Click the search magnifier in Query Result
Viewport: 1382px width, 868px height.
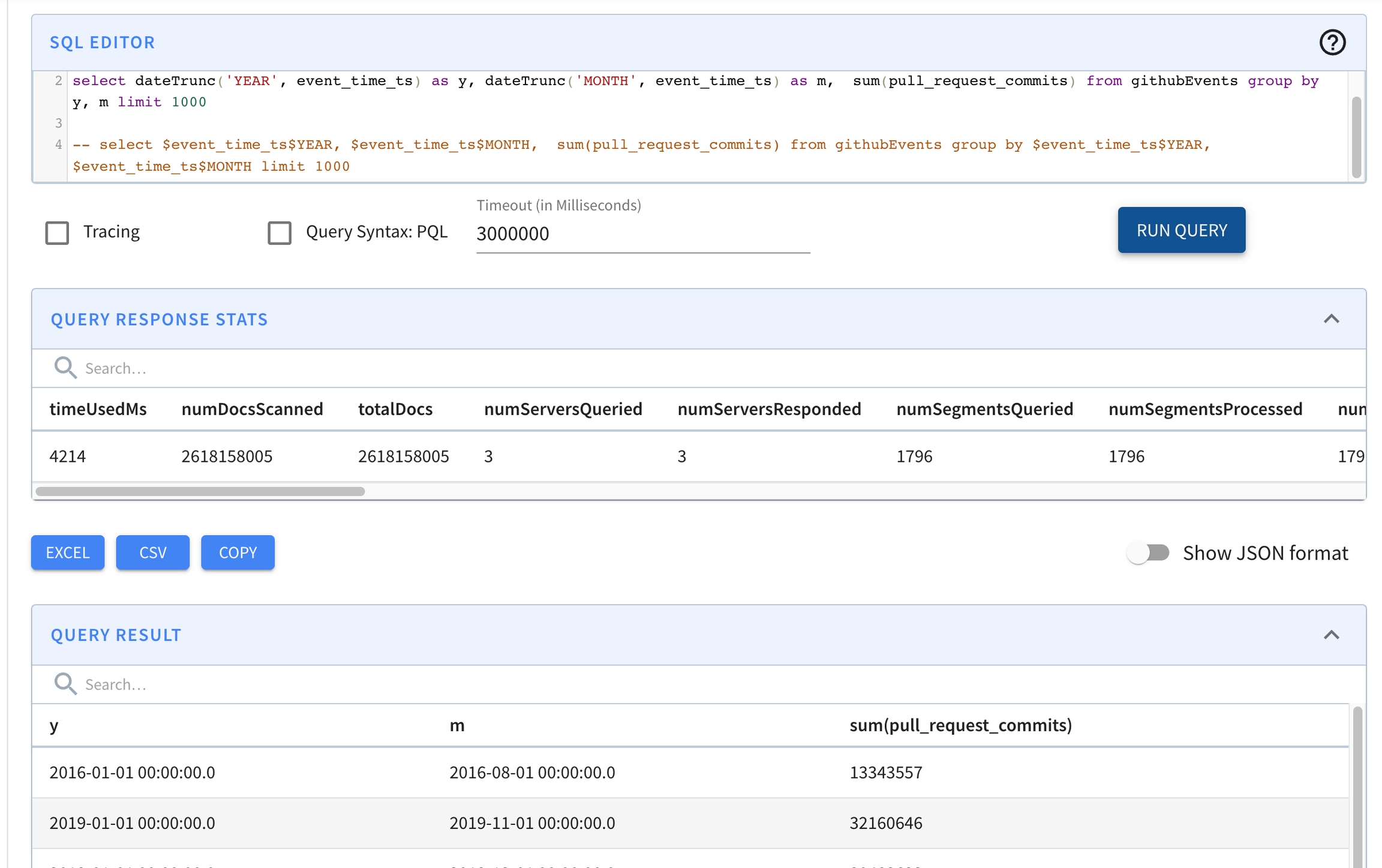pyautogui.click(x=65, y=684)
